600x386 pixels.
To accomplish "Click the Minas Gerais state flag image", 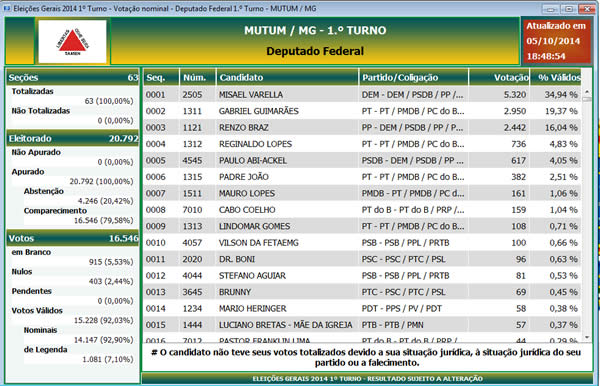I will [x=72, y=41].
